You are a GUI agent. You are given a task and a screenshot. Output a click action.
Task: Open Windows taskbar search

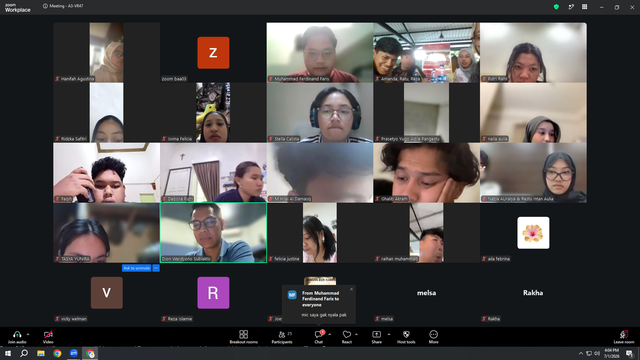pyautogui.click(x=24, y=353)
